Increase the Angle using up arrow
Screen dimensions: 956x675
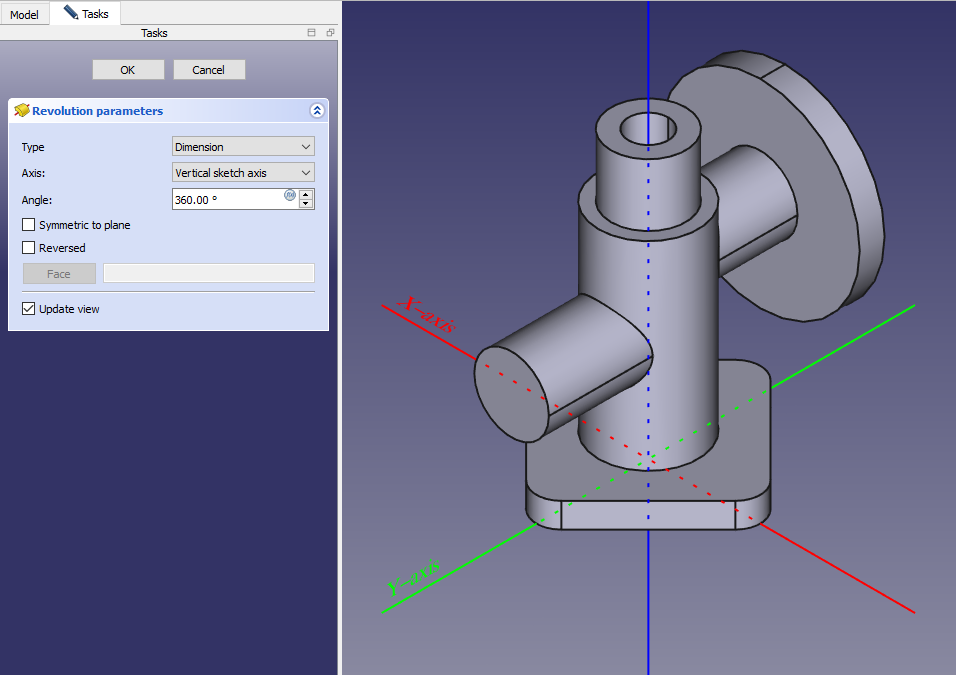306,194
